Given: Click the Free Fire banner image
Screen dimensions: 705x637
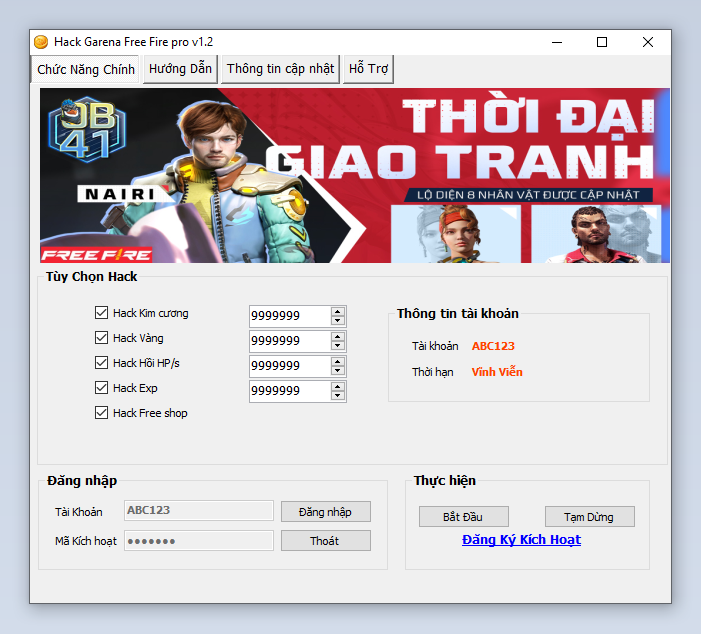Looking at the screenshot, I should tap(355, 176).
